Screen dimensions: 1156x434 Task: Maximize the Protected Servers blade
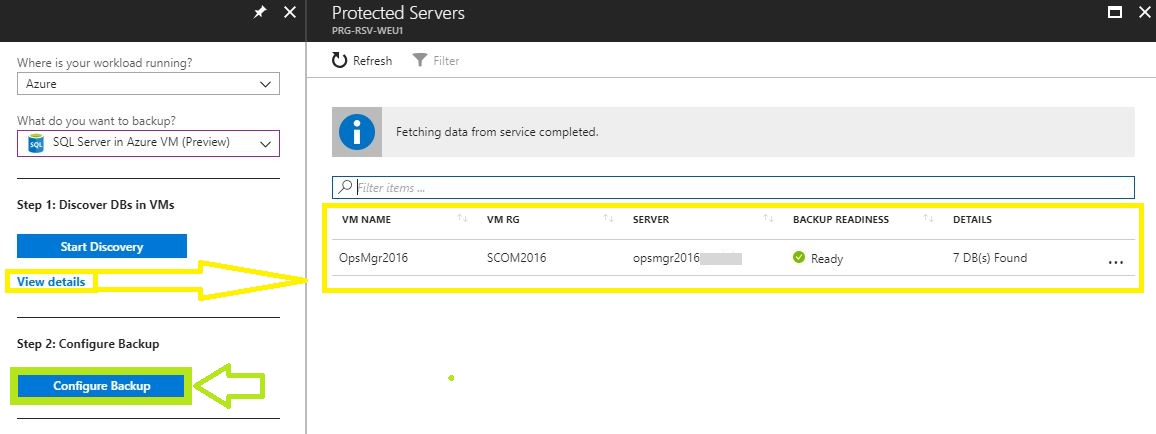point(1115,13)
